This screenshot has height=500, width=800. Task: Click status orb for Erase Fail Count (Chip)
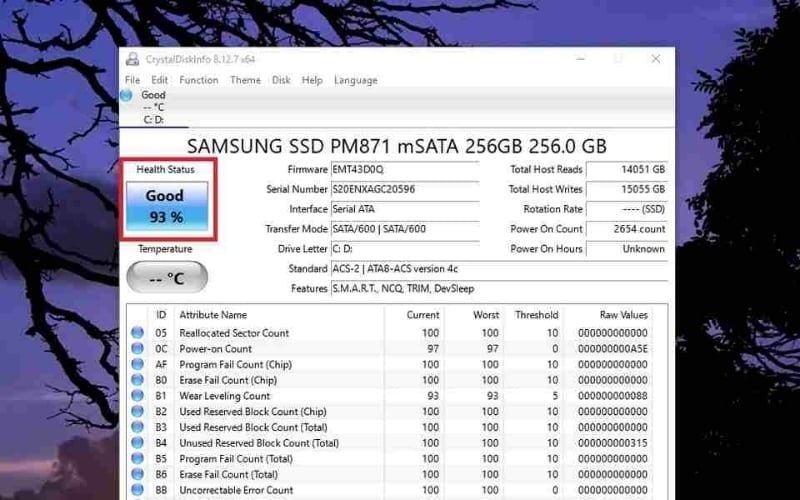click(137, 380)
